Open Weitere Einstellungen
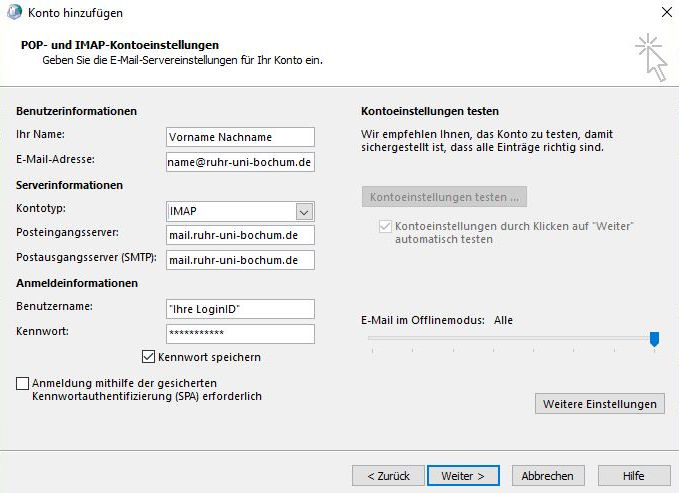Viewport: 679px width, 493px height. click(600, 404)
